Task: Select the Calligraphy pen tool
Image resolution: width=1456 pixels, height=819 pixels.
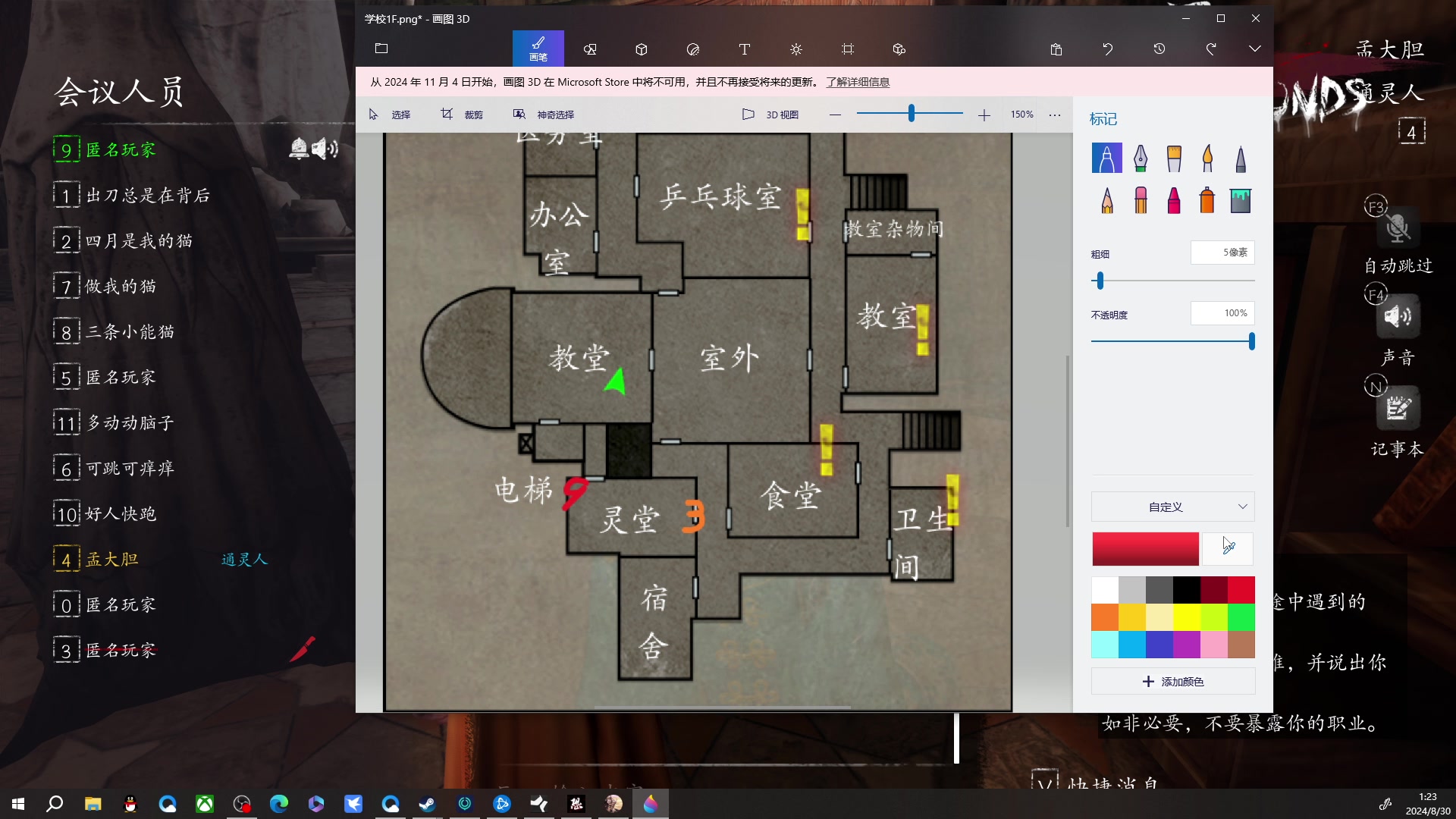Action: [x=1140, y=158]
